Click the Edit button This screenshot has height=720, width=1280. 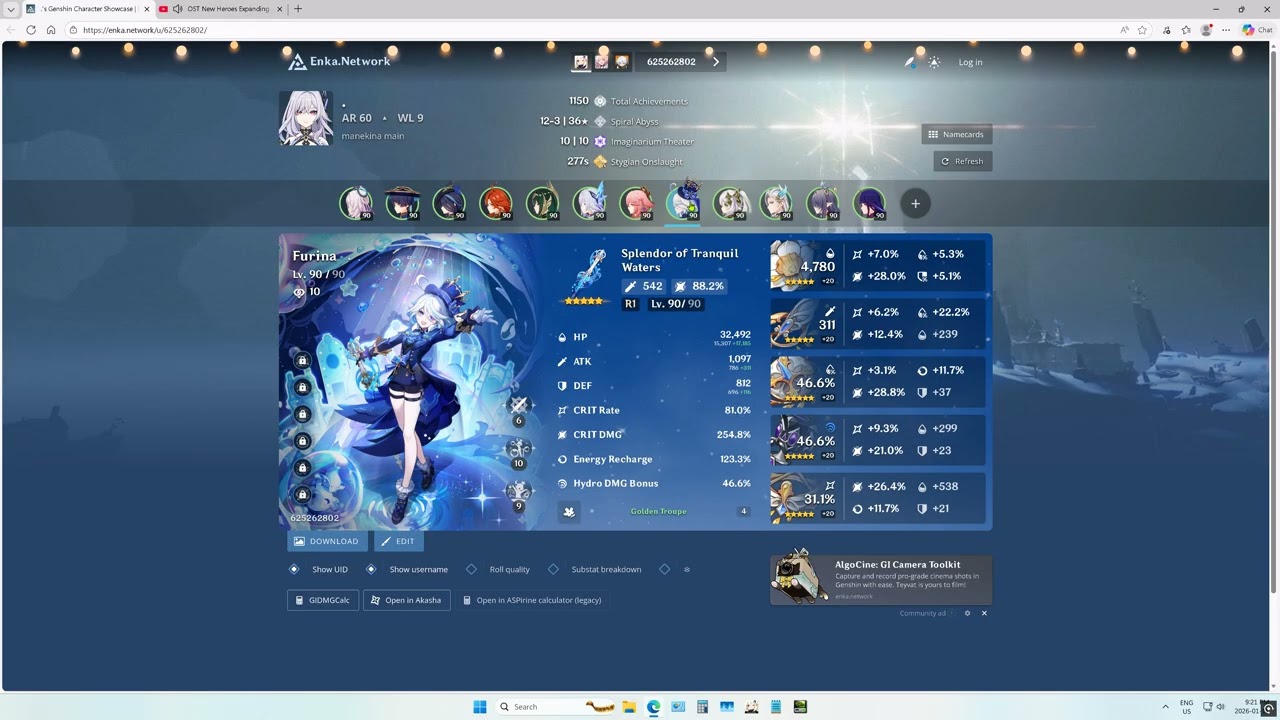(397, 541)
